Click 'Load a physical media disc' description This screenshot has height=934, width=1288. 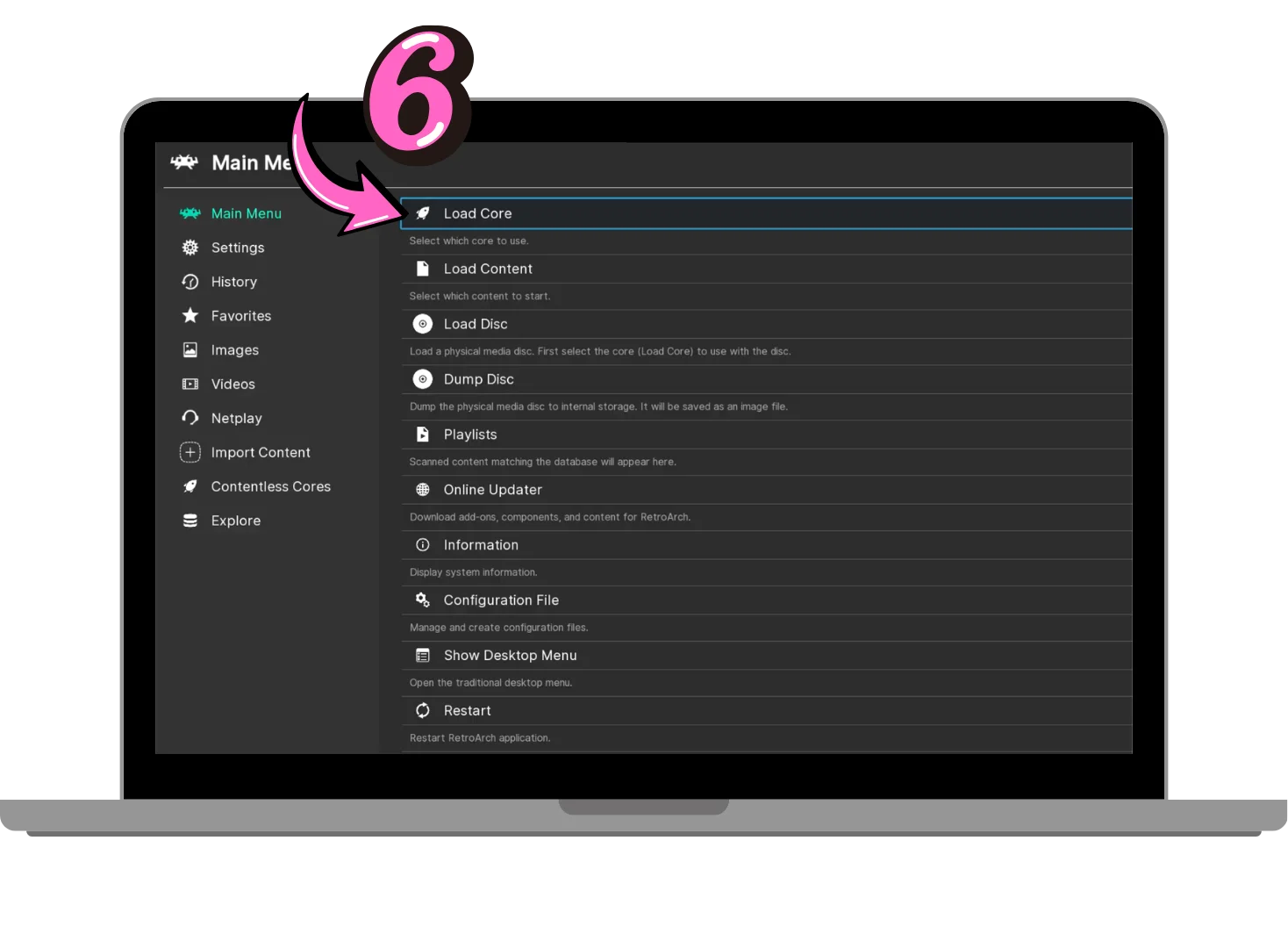[600, 351]
